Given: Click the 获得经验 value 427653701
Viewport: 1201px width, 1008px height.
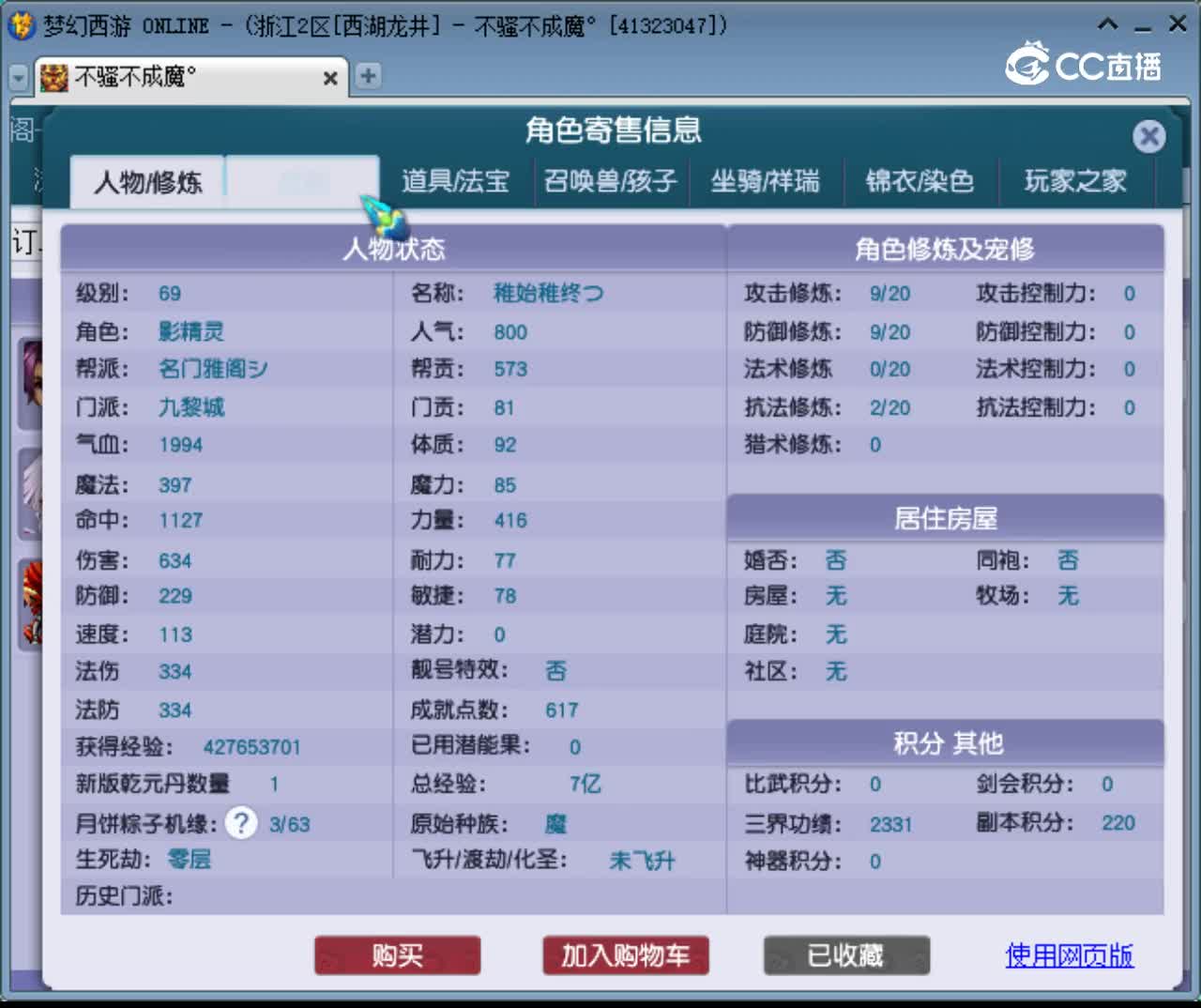Looking at the screenshot, I should [252, 747].
